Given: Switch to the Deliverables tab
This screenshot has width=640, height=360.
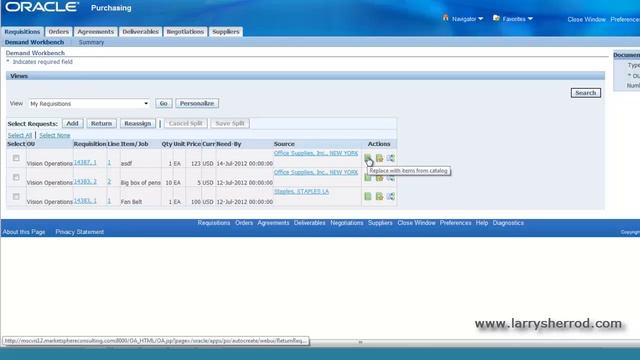Looking at the screenshot, I should [x=140, y=31].
